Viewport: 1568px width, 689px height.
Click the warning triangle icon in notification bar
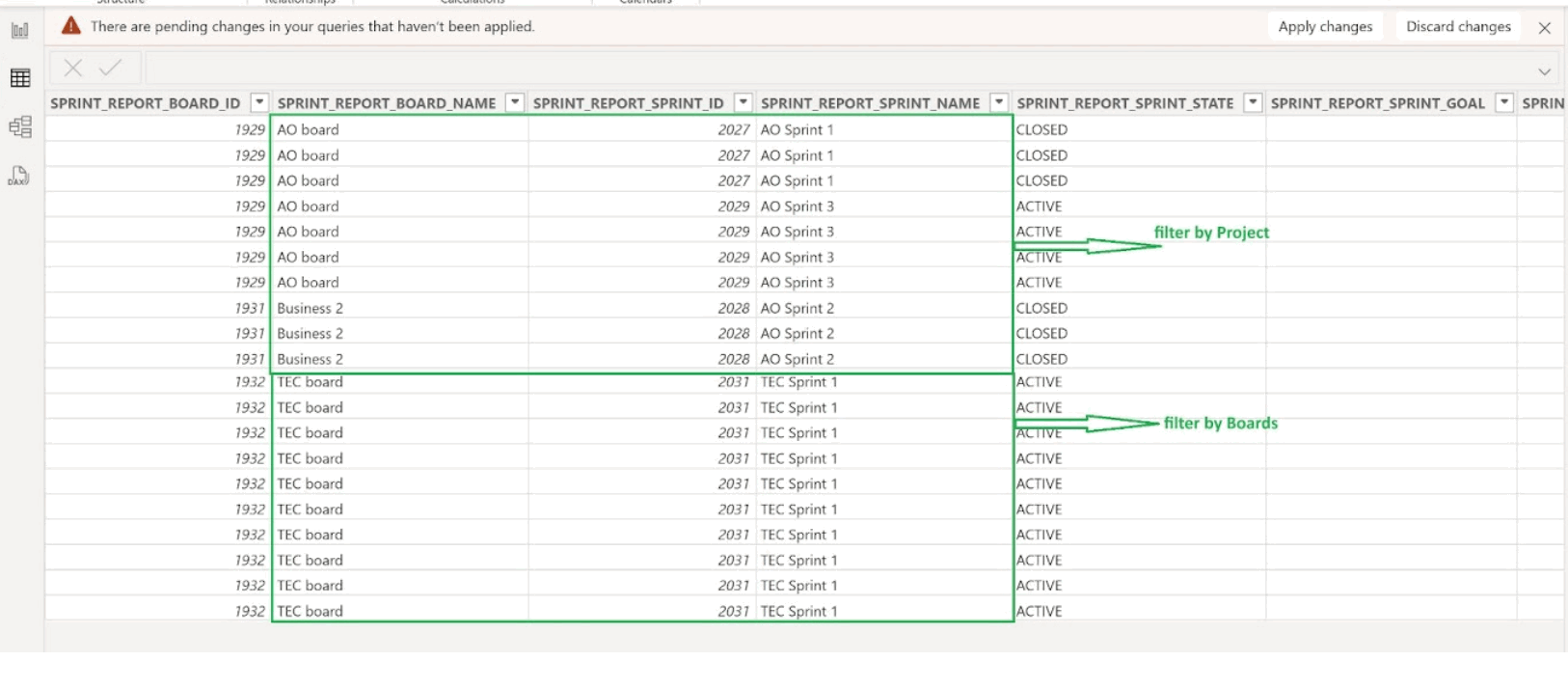[71, 26]
